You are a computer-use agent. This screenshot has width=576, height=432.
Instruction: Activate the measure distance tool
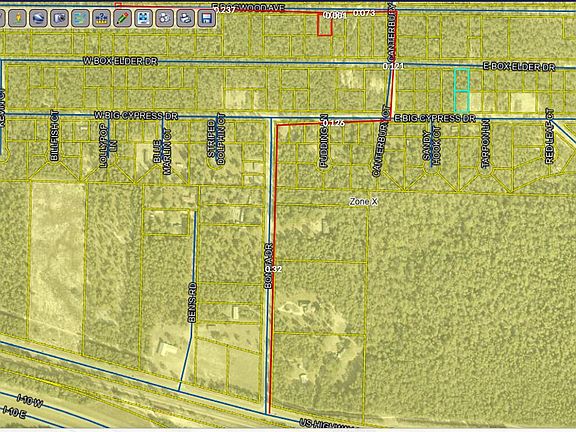[101, 18]
